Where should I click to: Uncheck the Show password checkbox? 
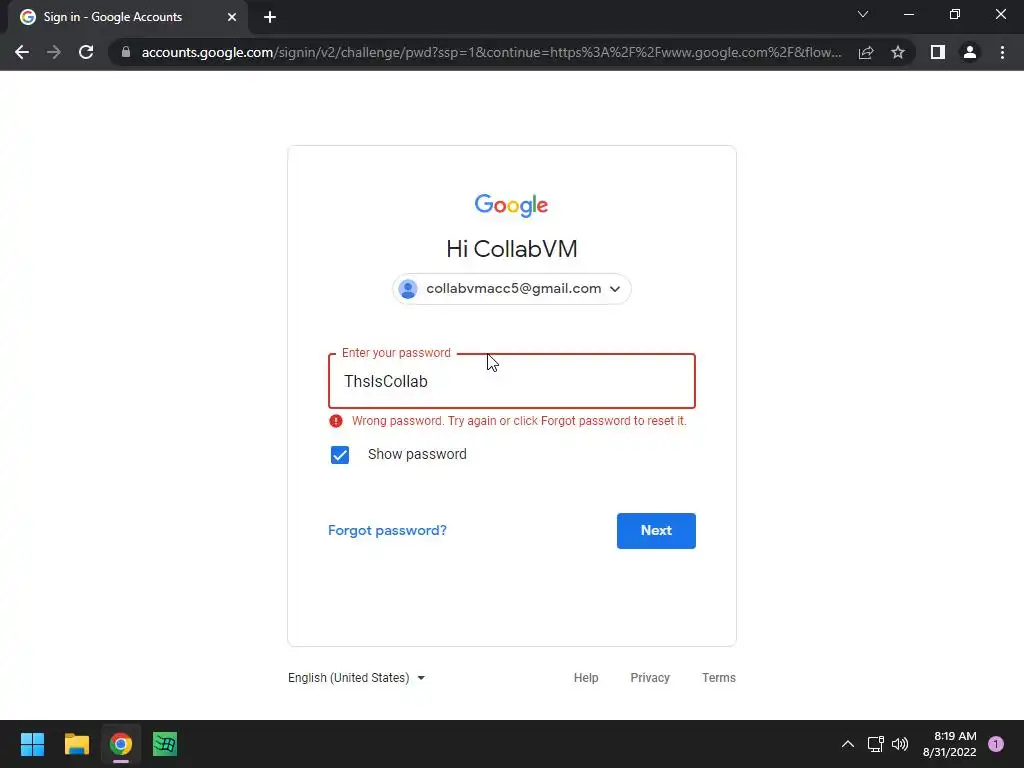pos(340,455)
